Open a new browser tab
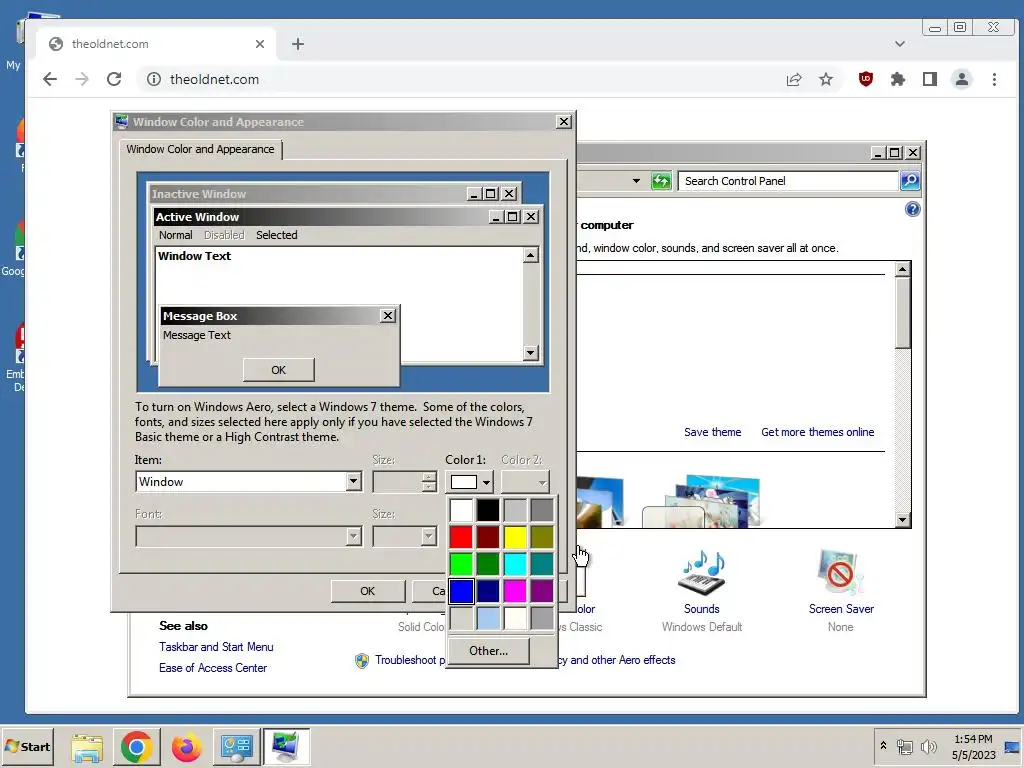1024x768 pixels. (x=298, y=44)
